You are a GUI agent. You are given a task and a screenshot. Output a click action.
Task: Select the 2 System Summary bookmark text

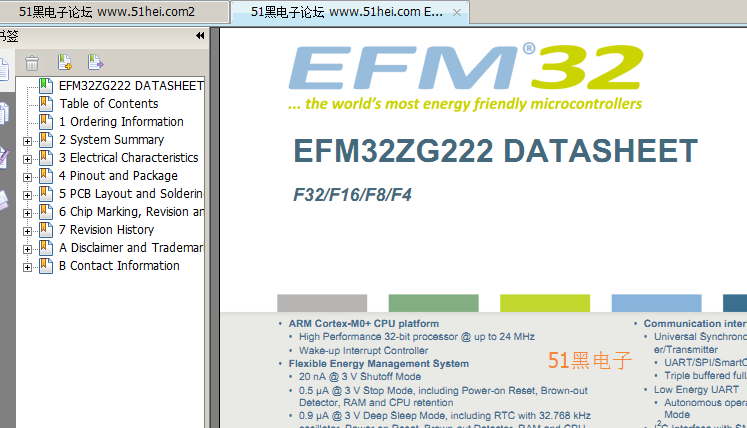tap(111, 140)
